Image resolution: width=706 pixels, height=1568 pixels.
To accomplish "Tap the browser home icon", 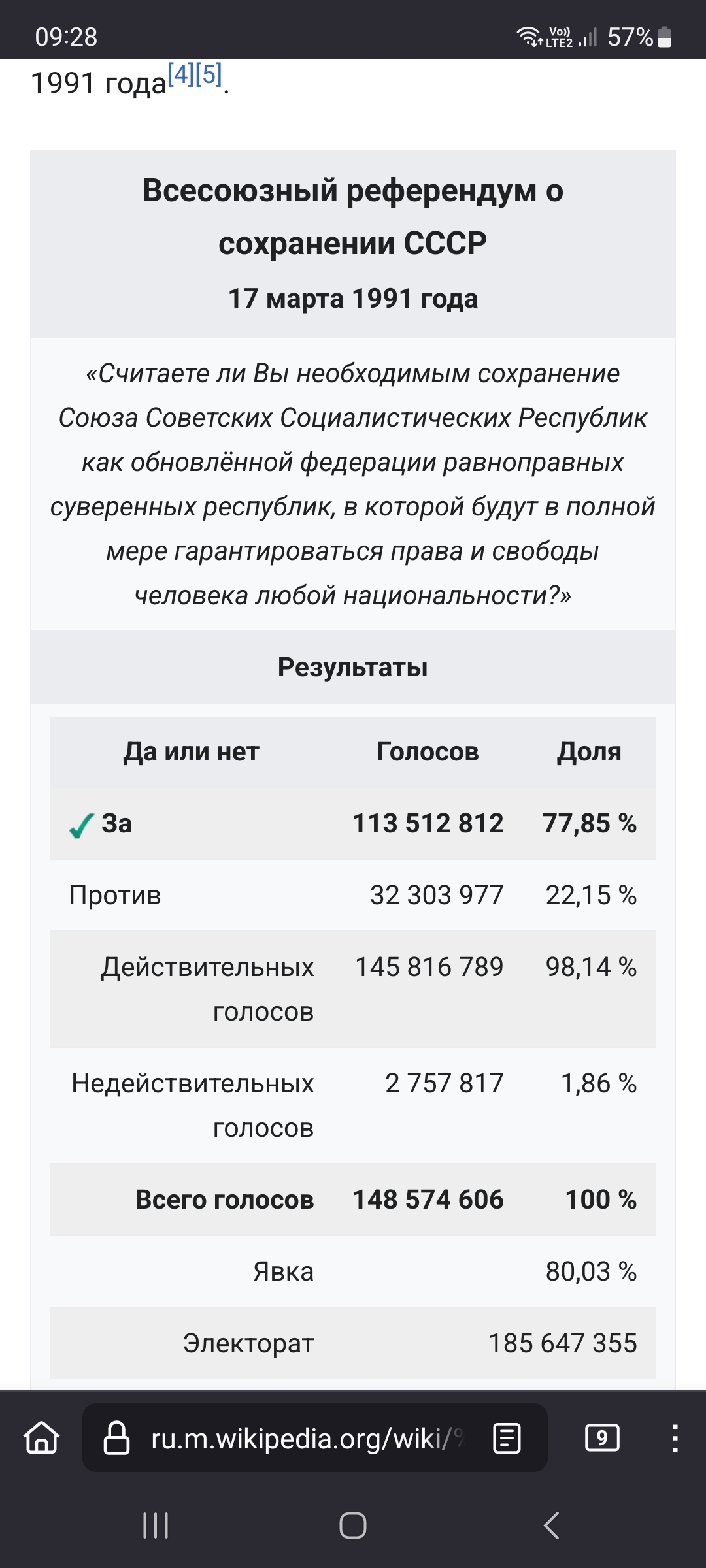I will point(42,1438).
